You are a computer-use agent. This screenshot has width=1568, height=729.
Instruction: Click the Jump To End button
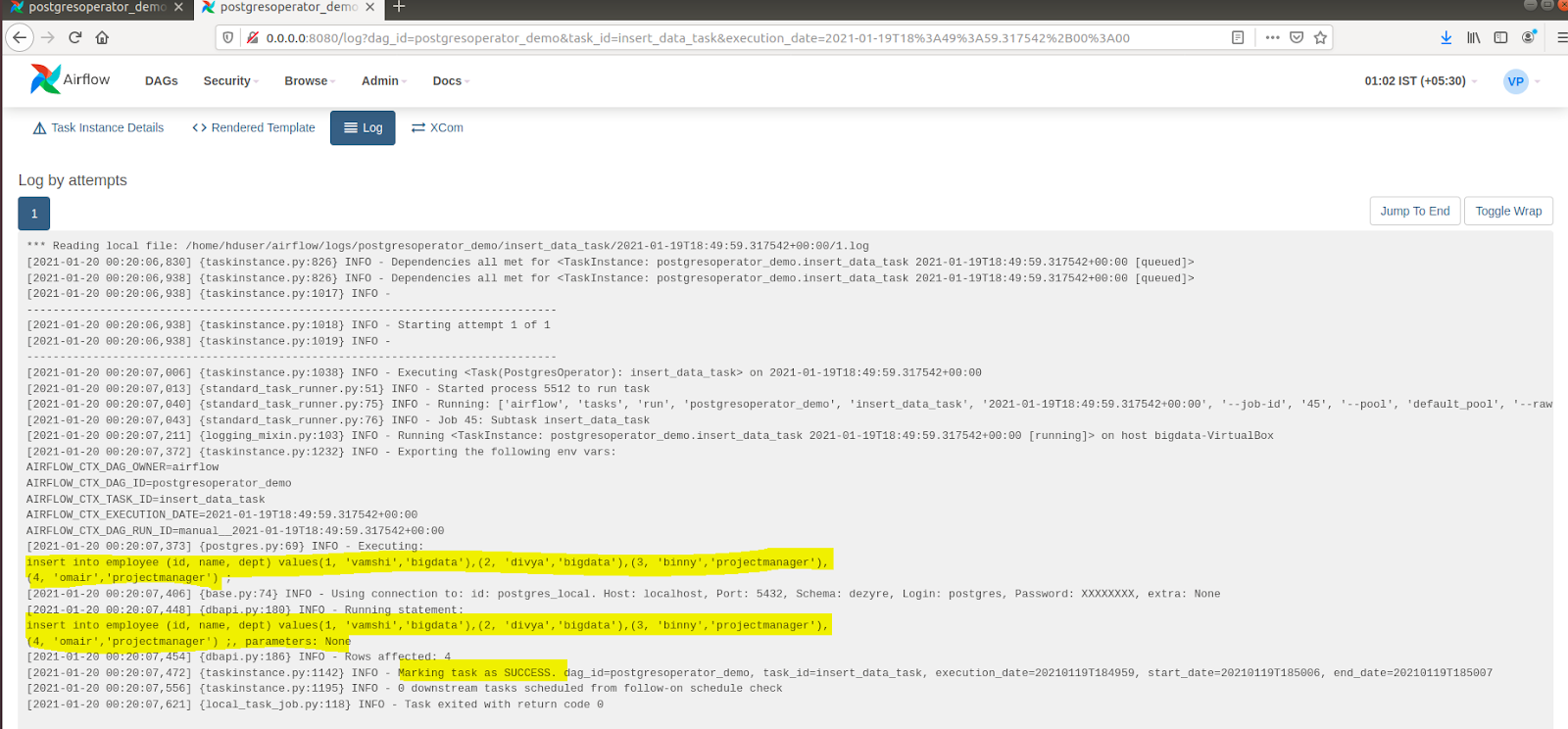[x=1414, y=211]
